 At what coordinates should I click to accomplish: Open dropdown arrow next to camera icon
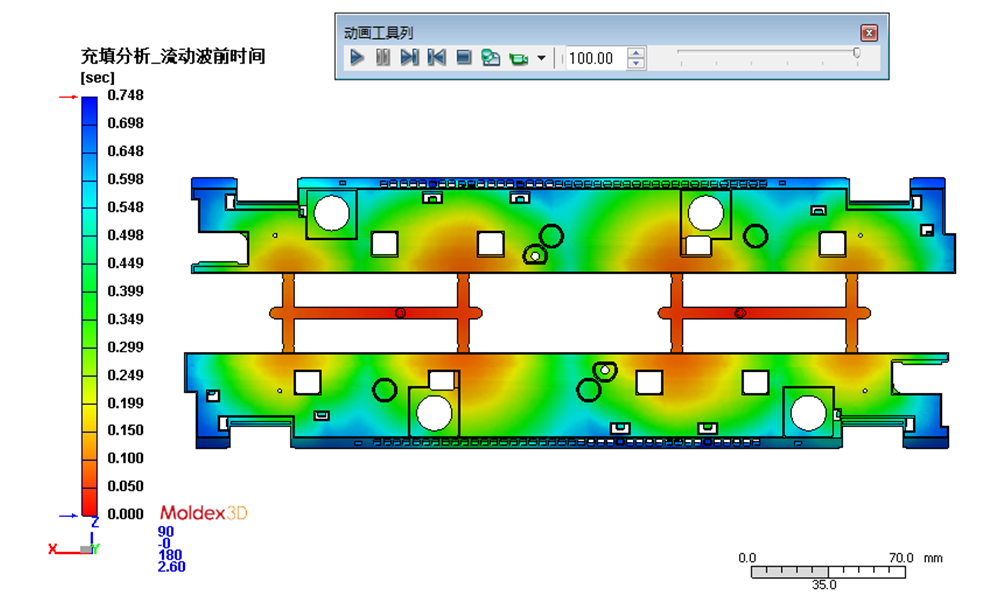click(x=542, y=58)
